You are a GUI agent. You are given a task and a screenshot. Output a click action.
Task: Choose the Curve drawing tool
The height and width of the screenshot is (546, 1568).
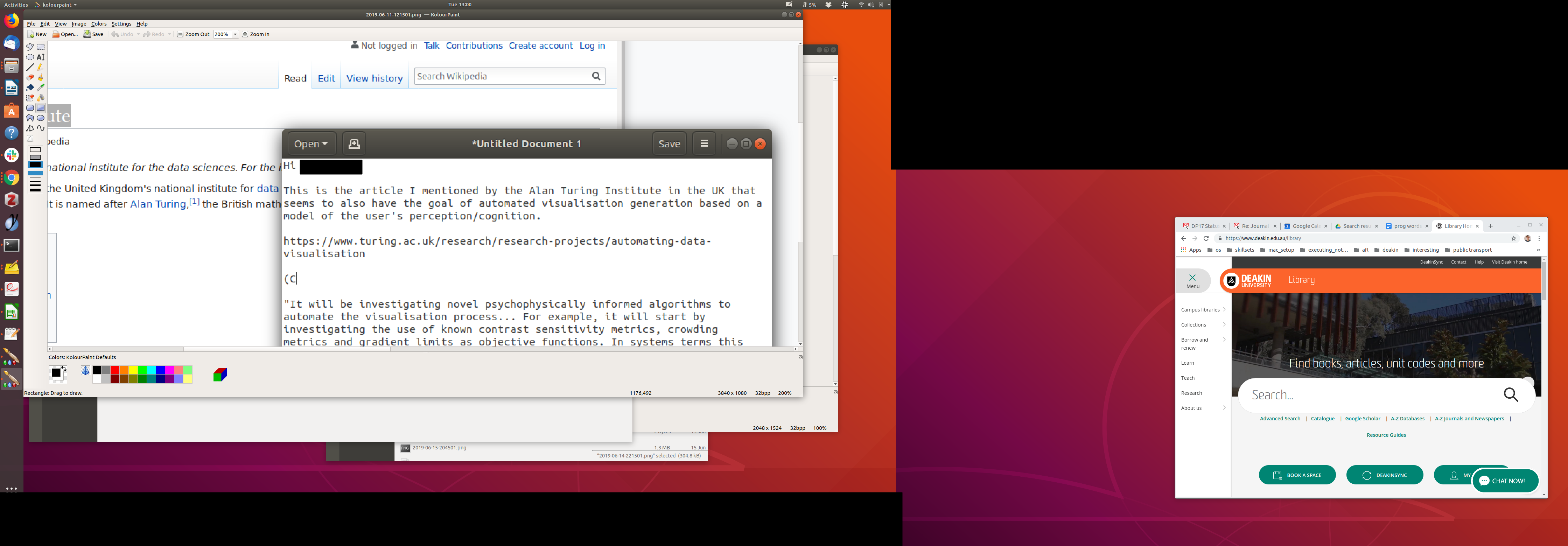click(x=41, y=128)
